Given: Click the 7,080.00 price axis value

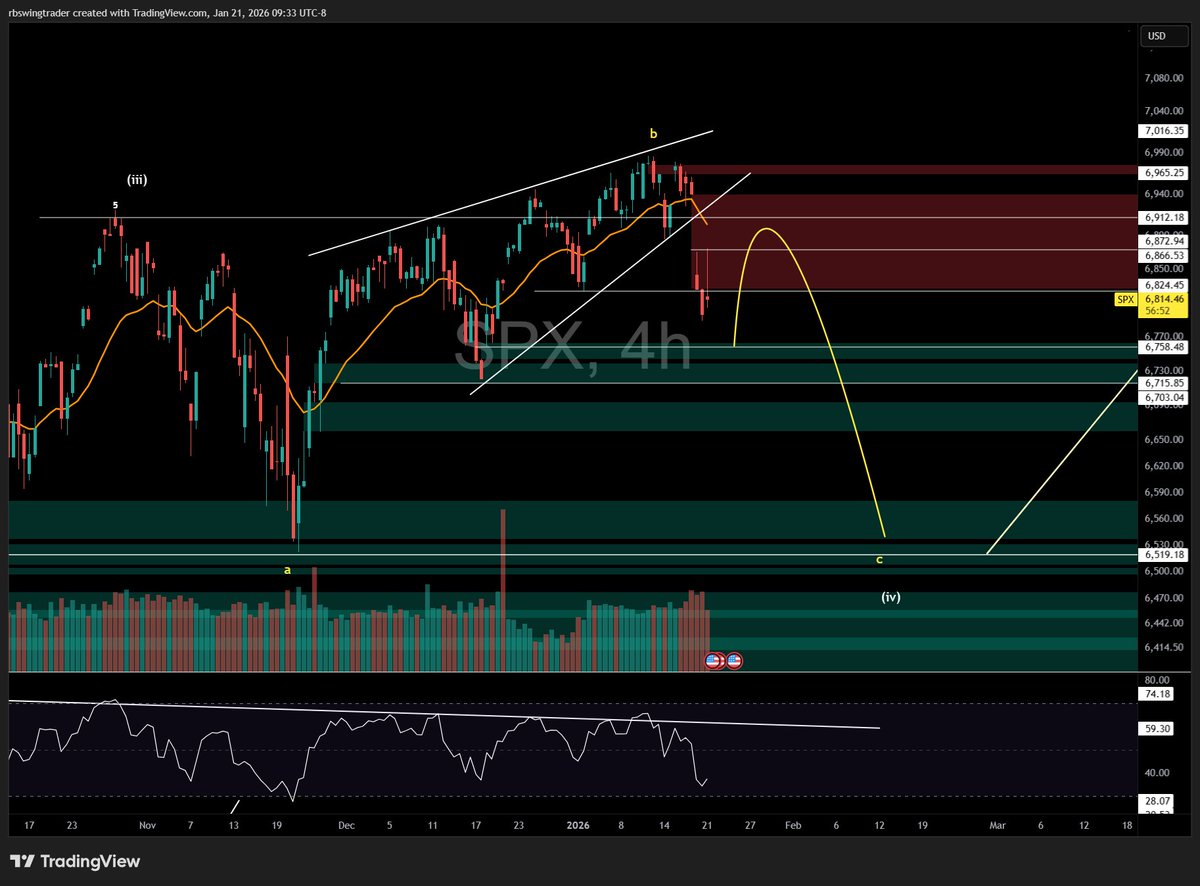Looking at the screenshot, I should 1166,78.
